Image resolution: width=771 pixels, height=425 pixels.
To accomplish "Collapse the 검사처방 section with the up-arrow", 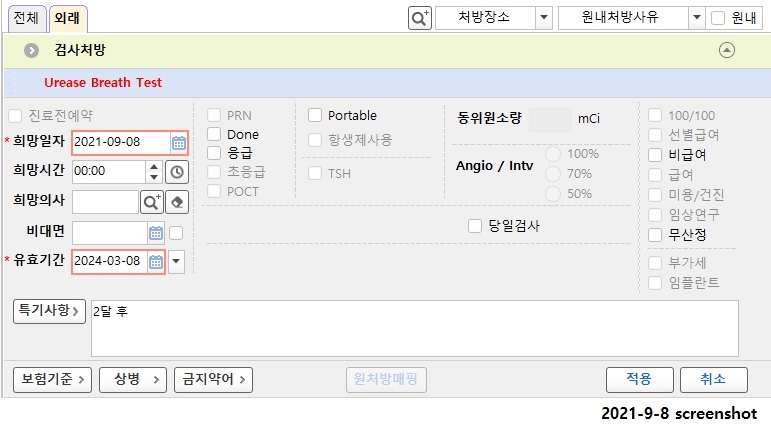I will (x=727, y=50).
